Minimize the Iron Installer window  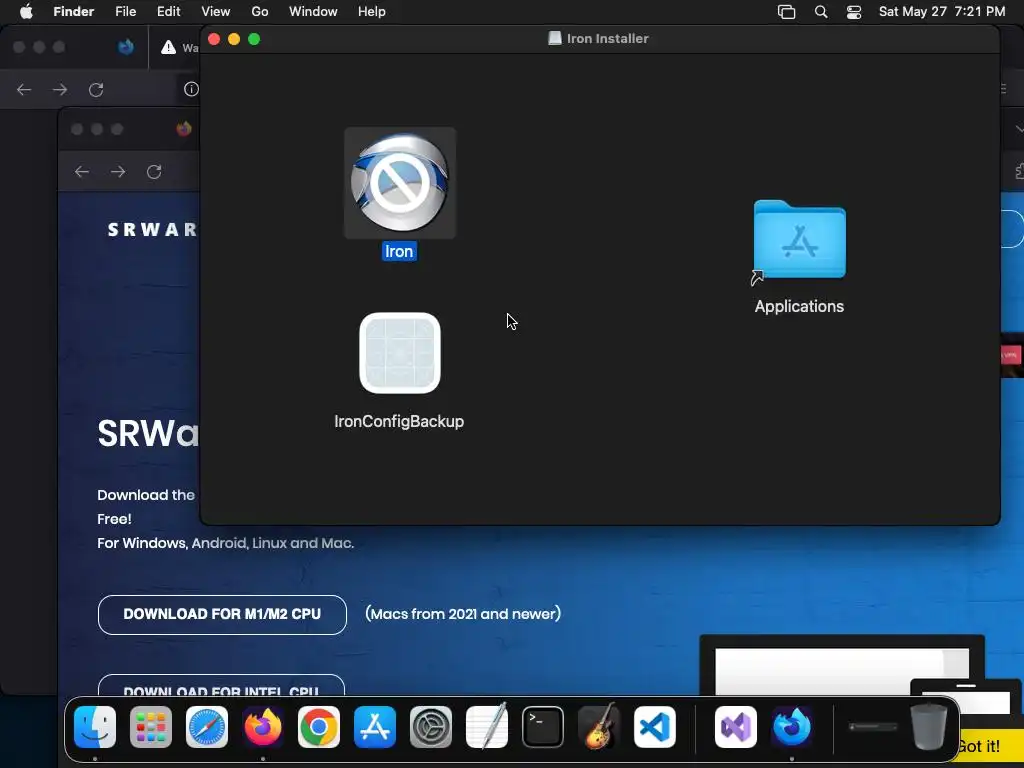[234, 39]
